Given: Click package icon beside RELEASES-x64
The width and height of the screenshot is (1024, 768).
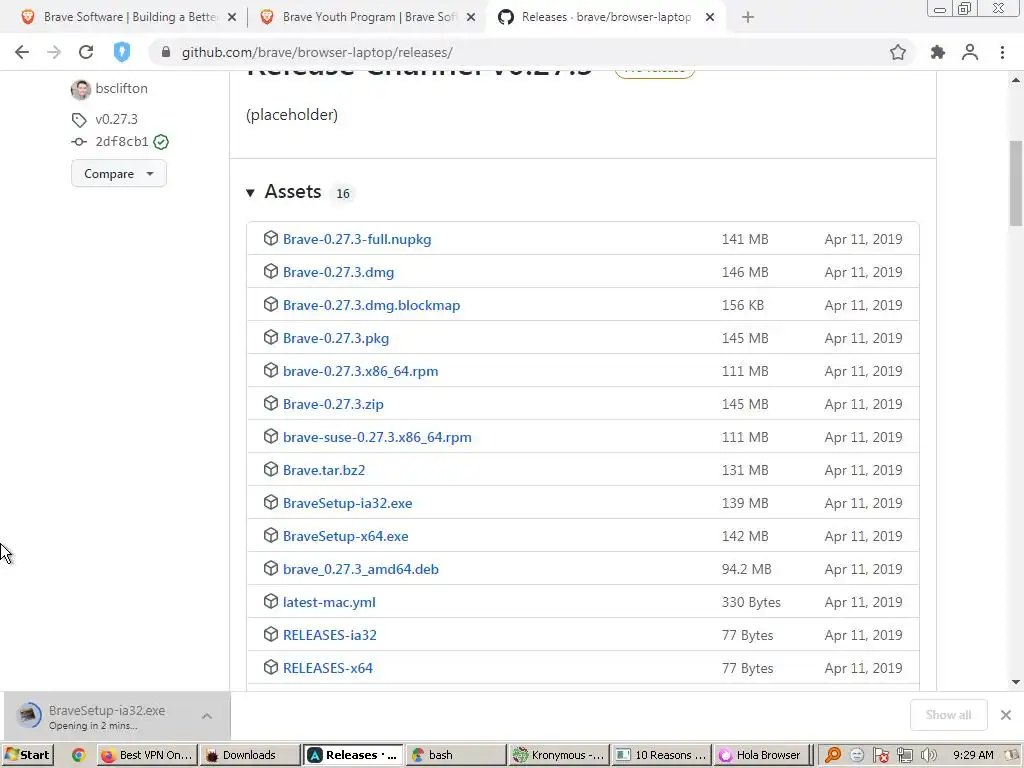Looking at the screenshot, I should (271, 667).
